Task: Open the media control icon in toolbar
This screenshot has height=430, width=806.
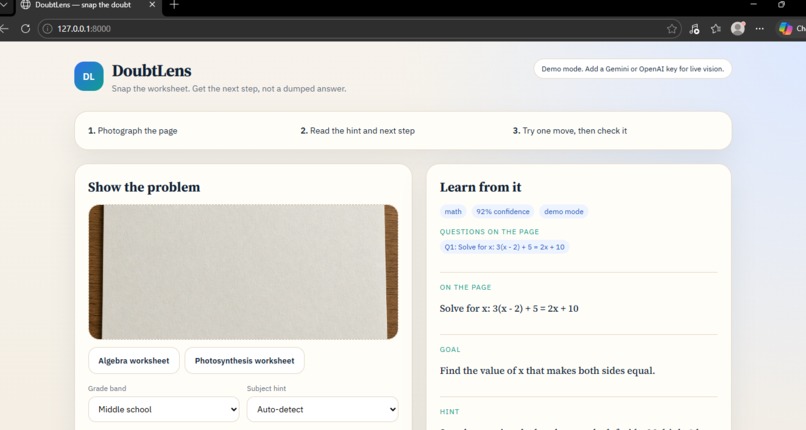Action: pyautogui.click(x=694, y=29)
